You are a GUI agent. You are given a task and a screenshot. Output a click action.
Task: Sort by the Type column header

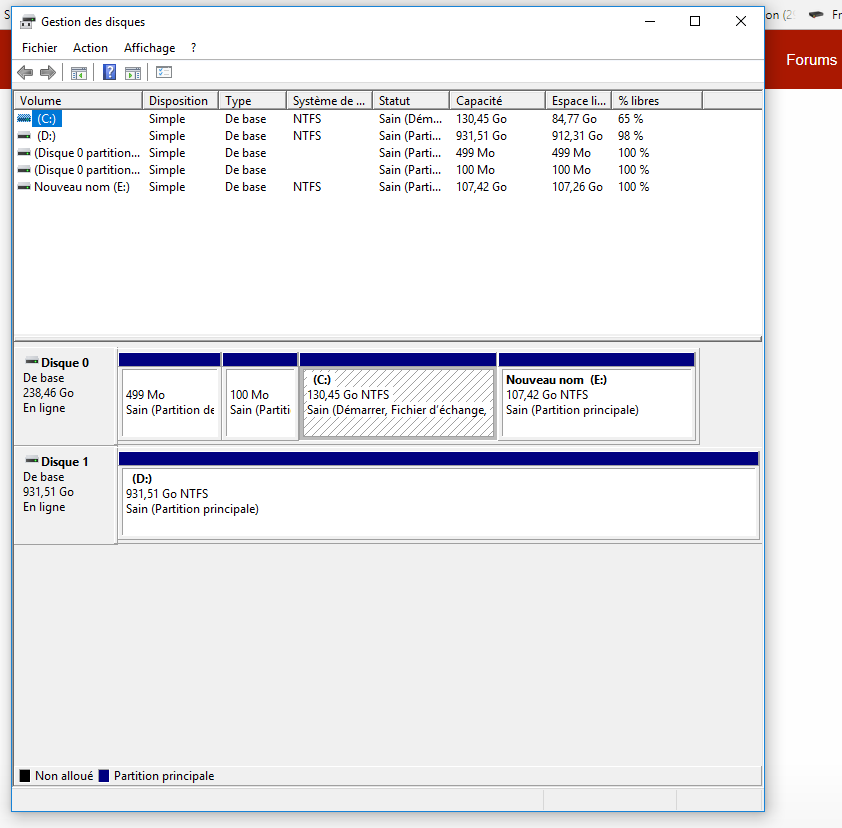click(252, 100)
